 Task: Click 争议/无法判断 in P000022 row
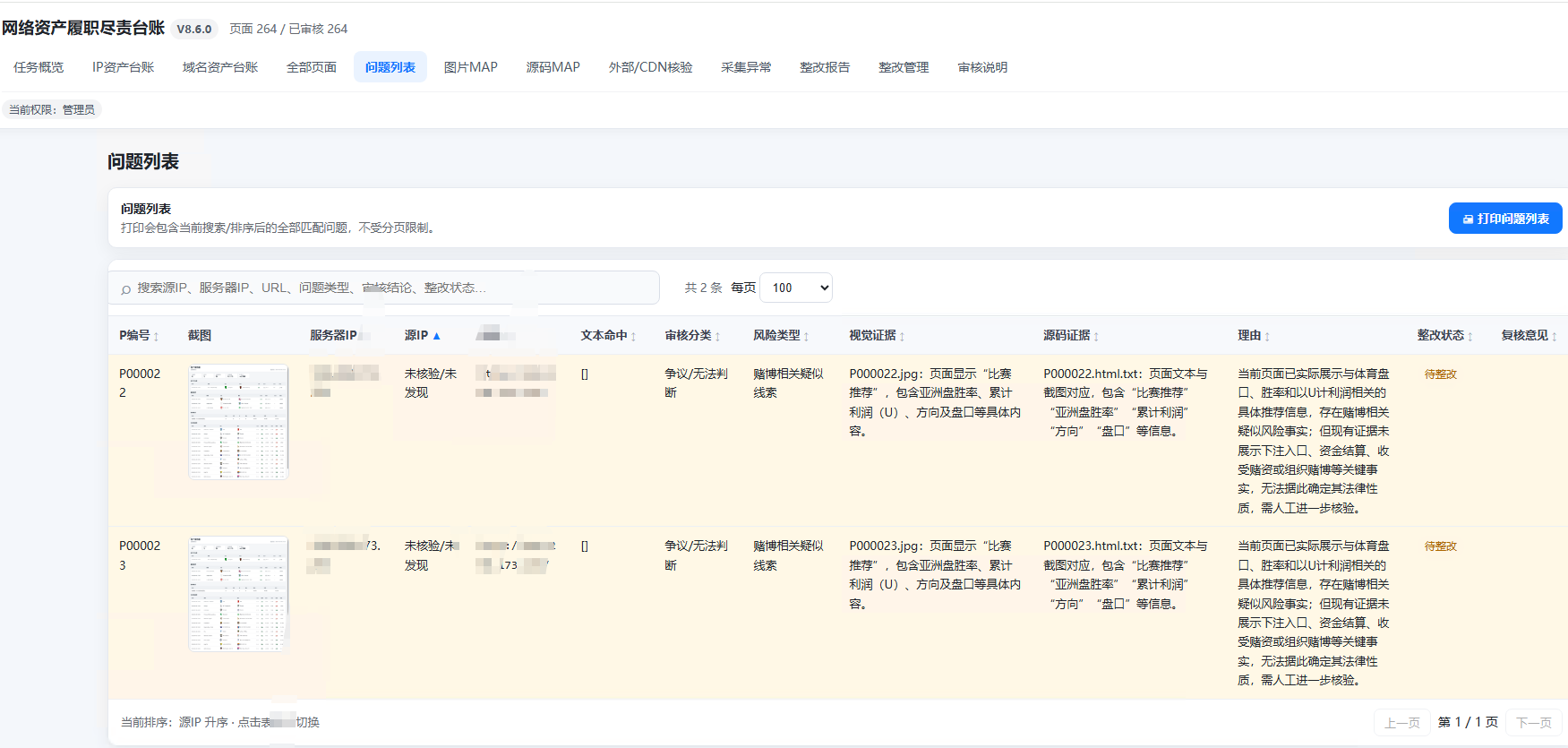point(696,383)
